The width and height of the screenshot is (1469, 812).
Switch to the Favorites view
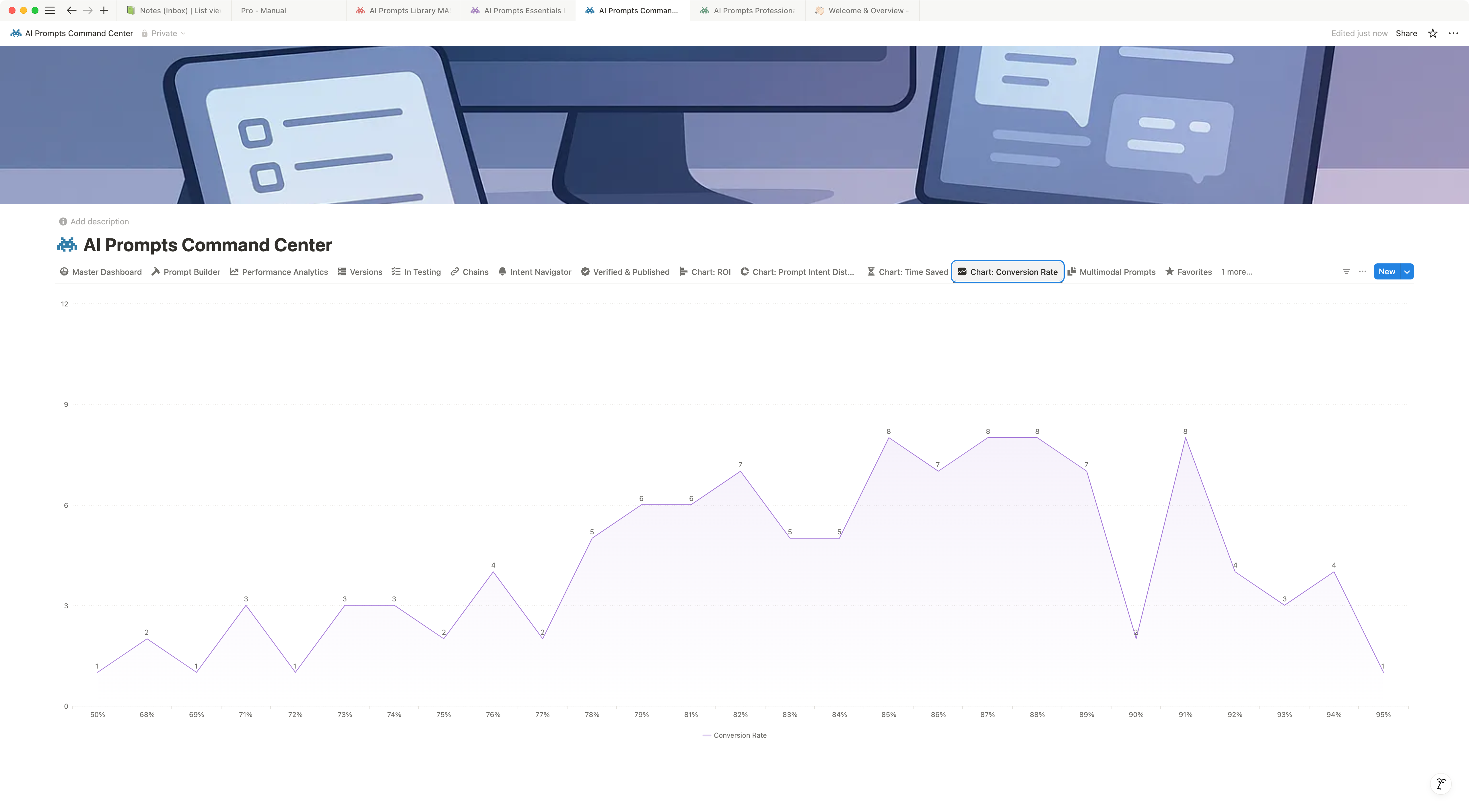(x=1188, y=272)
